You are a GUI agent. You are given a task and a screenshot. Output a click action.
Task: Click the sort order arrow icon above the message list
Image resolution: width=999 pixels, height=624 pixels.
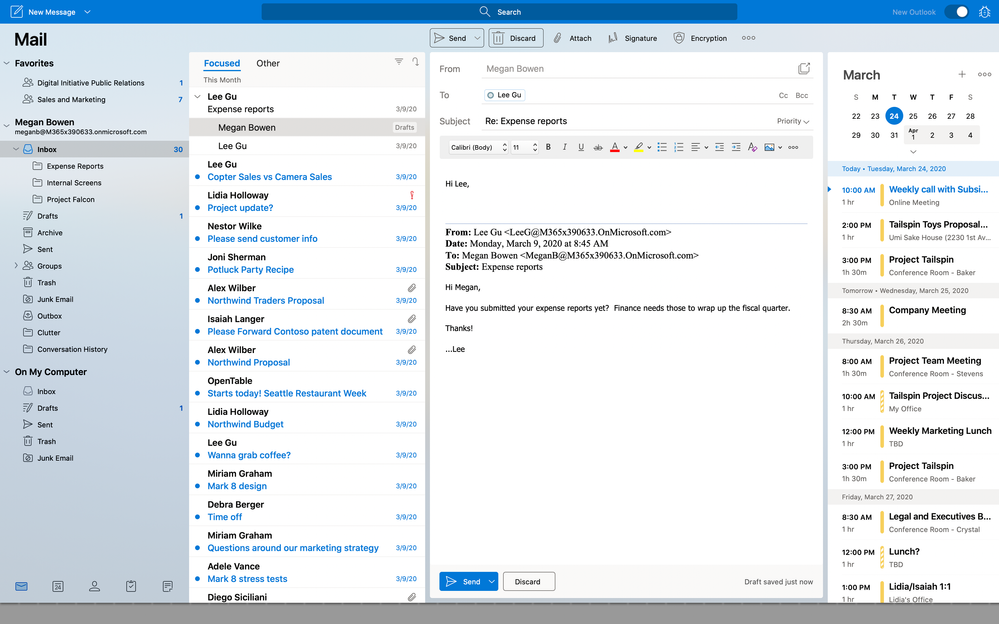[415, 62]
